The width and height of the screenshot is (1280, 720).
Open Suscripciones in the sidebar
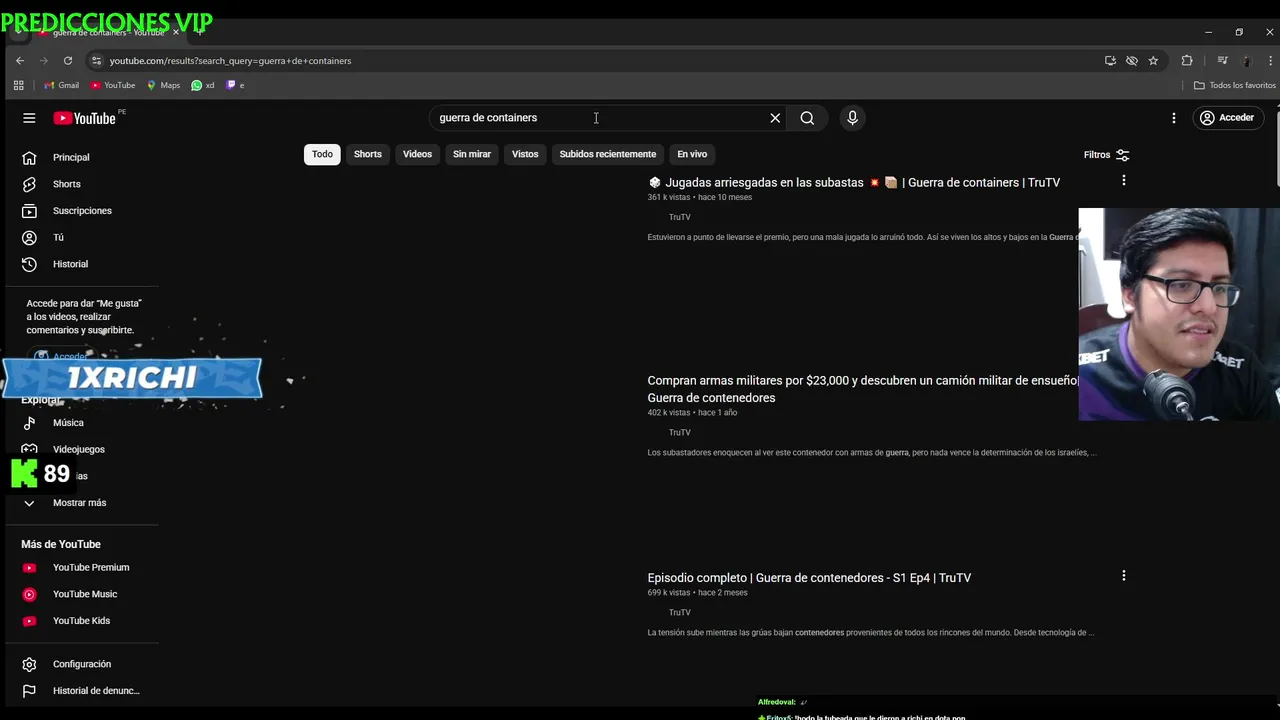point(81,211)
